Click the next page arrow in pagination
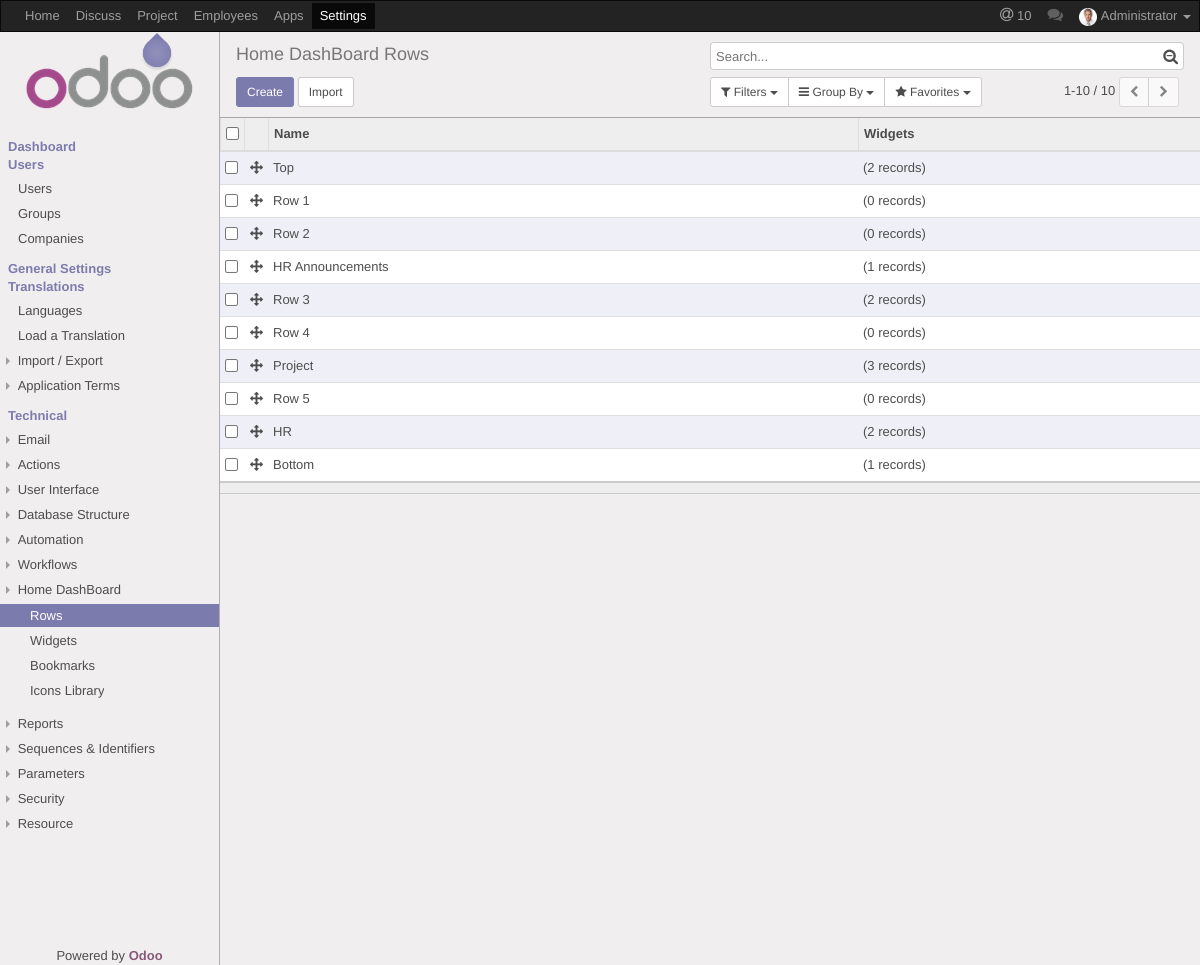This screenshot has width=1200, height=965. [x=1163, y=91]
